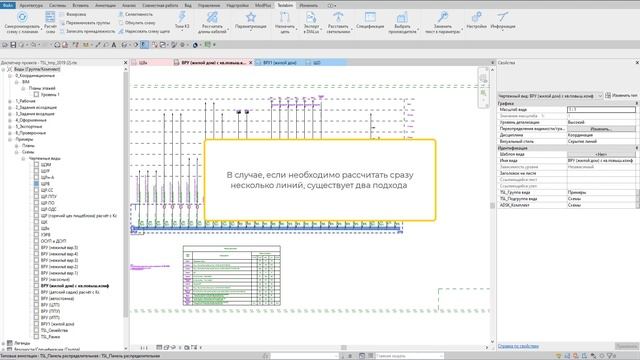Viewport: 640px width, 360px height.
Task: Click Перенумеровать группы in the ribbon
Action: tap(84, 23)
